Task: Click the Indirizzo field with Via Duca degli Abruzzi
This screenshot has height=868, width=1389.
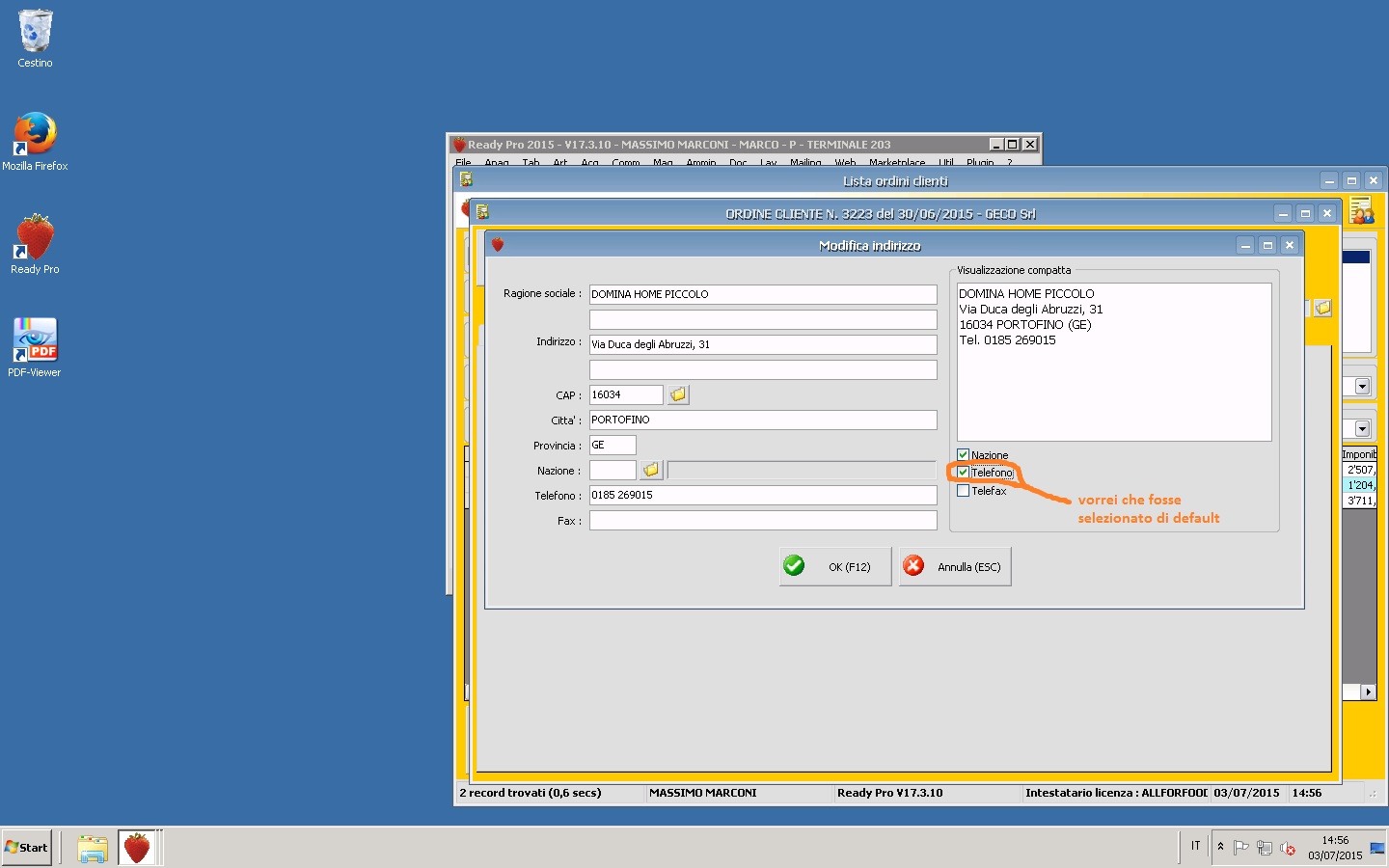Action: (763, 344)
